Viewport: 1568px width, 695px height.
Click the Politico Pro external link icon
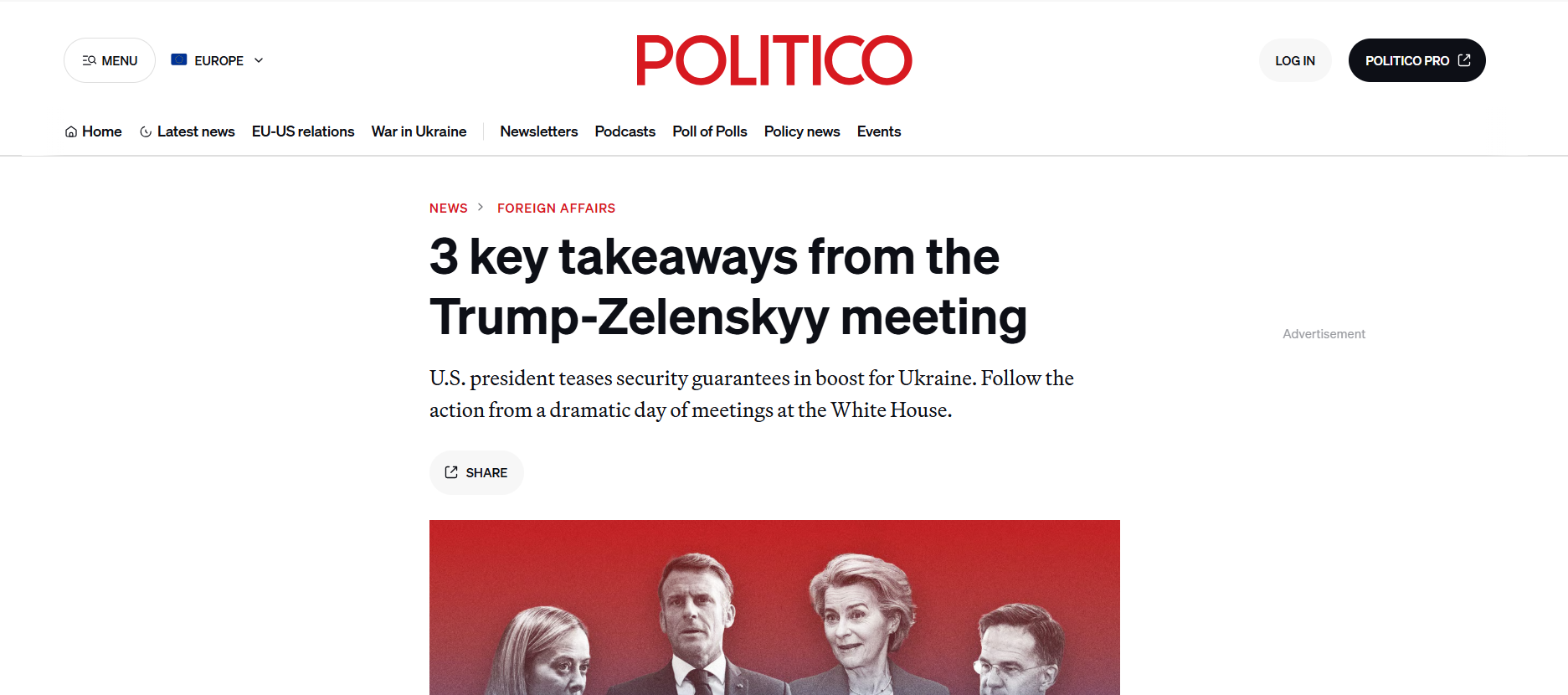tap(1464, 60)
